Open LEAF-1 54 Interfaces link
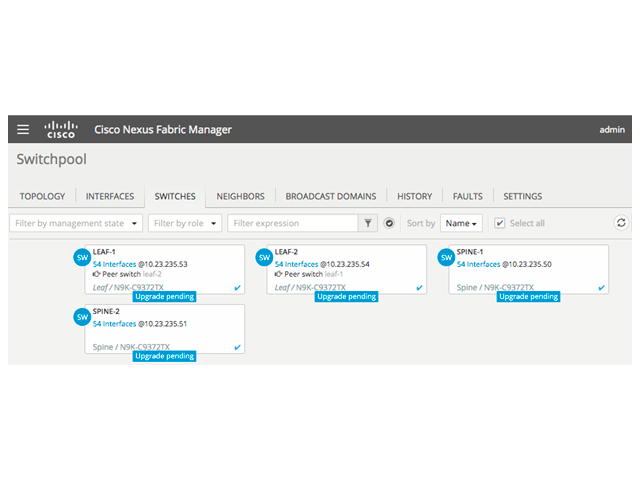Image resolution: width=640 pixels, height=480 pixels. 114,264
